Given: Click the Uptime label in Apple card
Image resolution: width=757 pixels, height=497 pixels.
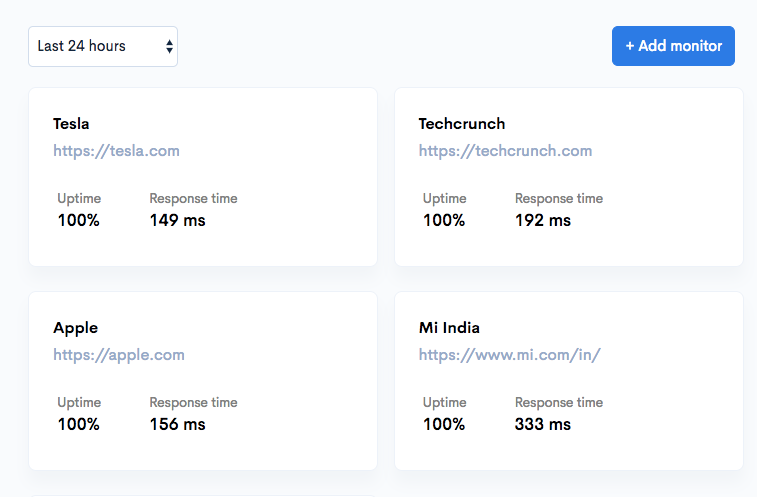Looking at the screenshot, I should (x=79, y=402).
